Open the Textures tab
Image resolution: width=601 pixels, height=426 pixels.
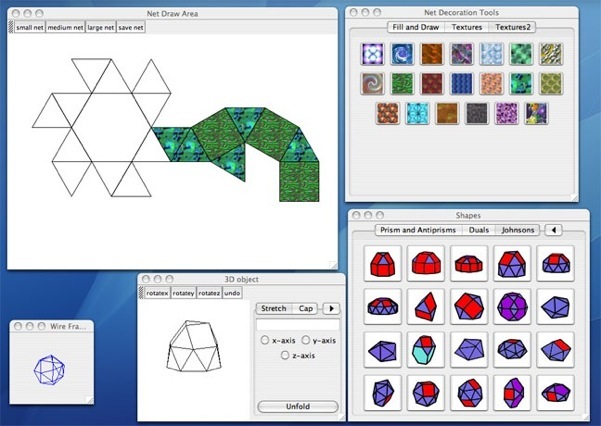coord(466,27)
